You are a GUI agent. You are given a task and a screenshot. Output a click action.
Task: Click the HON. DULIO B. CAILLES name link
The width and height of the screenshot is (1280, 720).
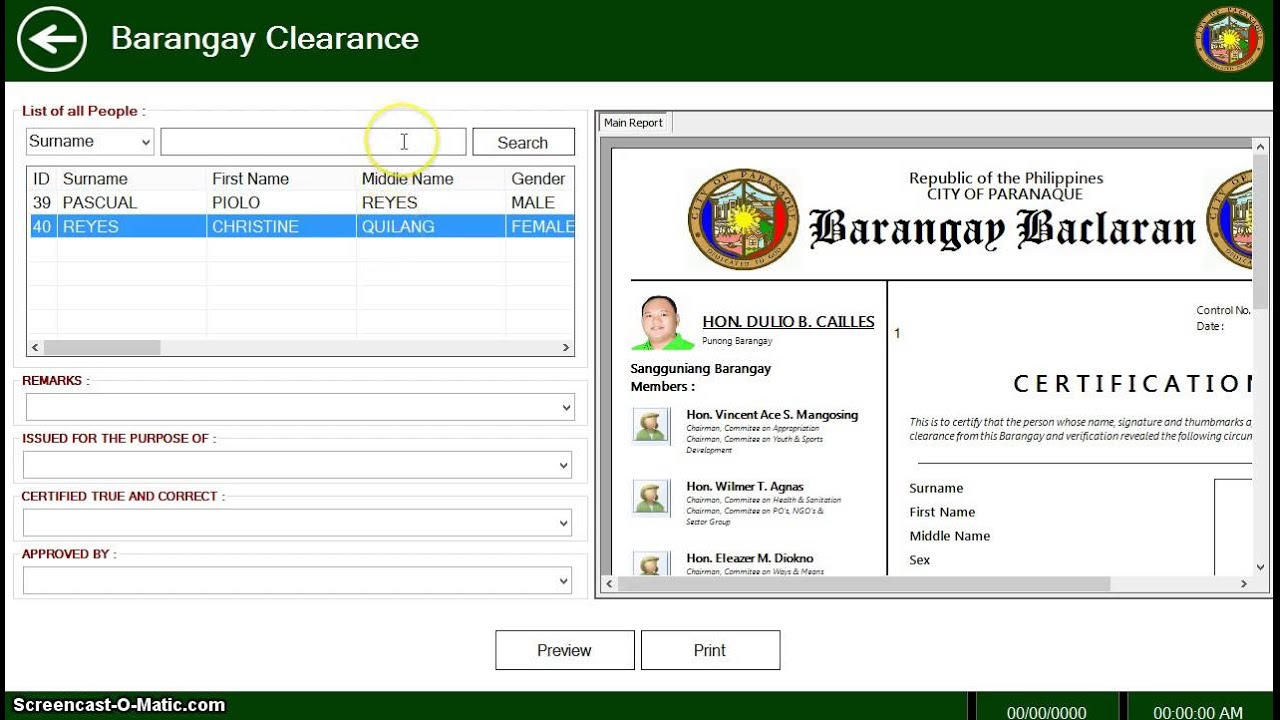[788, 321]
